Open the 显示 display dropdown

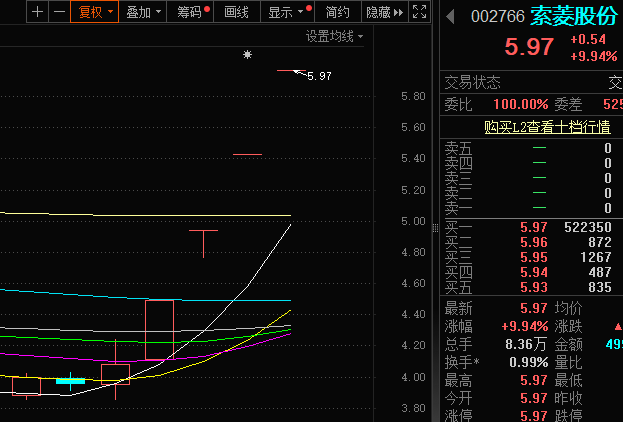(287, 12)
